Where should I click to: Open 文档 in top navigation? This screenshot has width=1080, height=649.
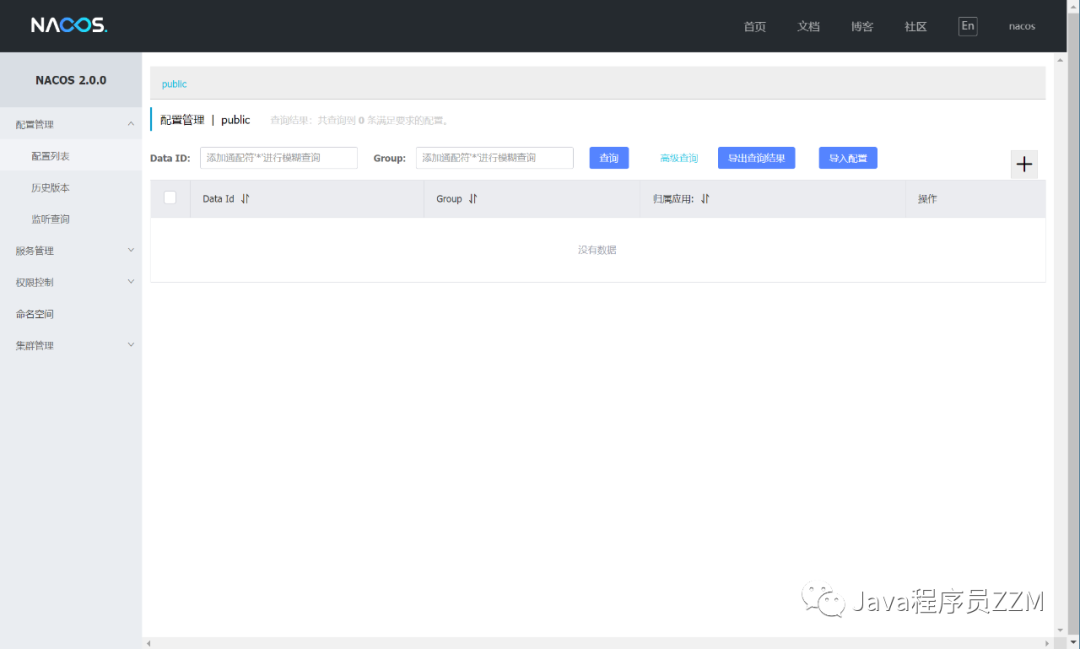(809, 26)
